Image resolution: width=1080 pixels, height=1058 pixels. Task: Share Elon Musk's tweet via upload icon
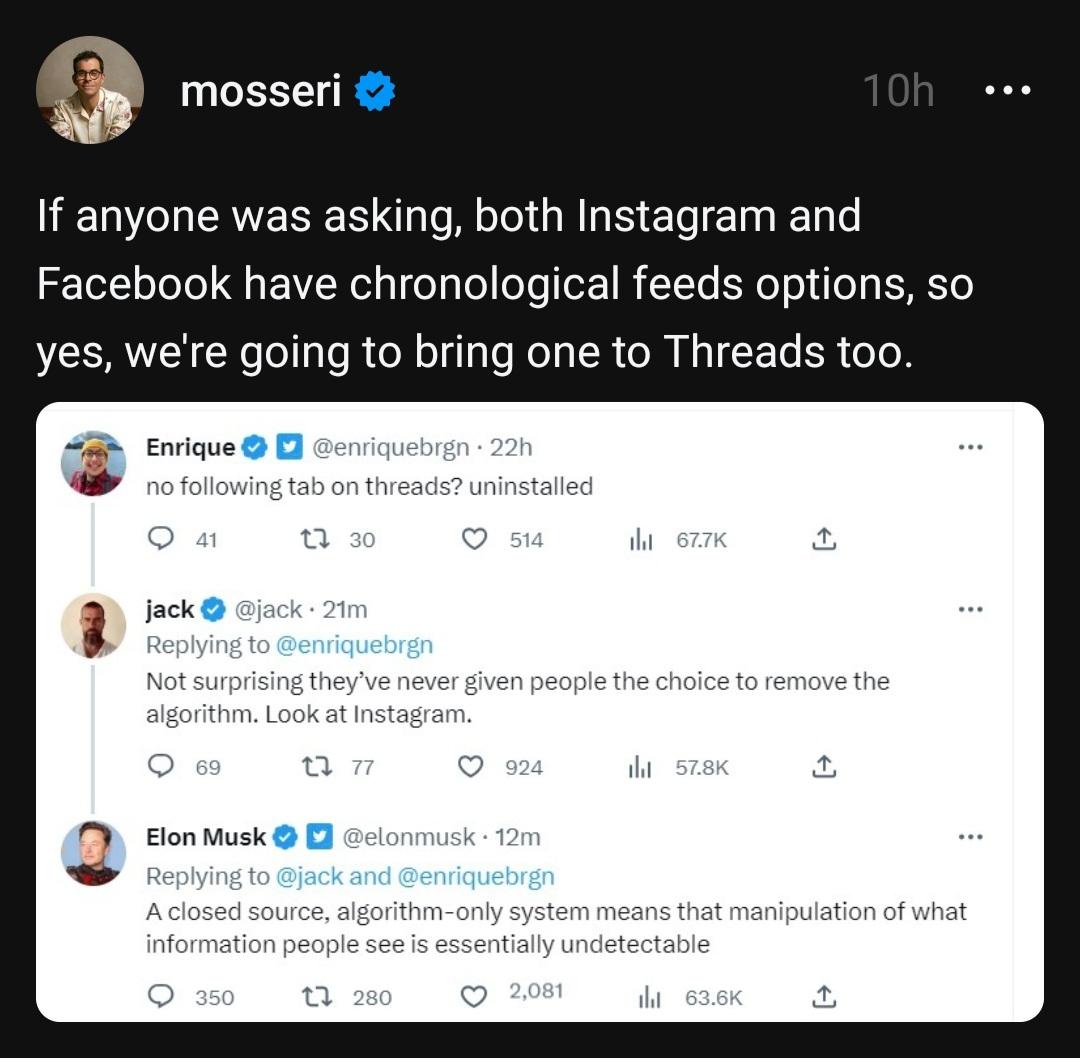coord(822,996)
